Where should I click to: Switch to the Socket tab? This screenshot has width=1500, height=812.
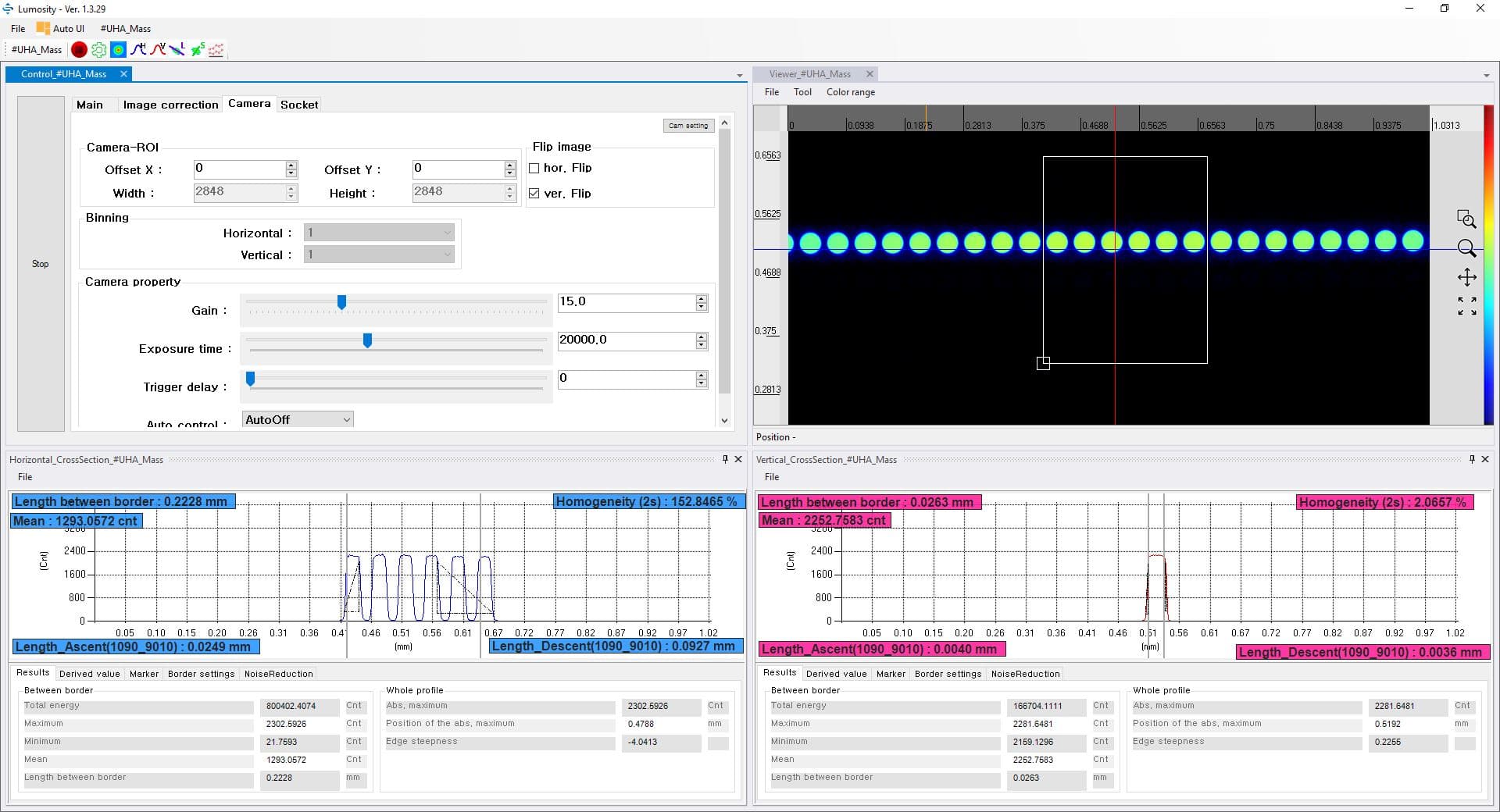coord(299,105)
